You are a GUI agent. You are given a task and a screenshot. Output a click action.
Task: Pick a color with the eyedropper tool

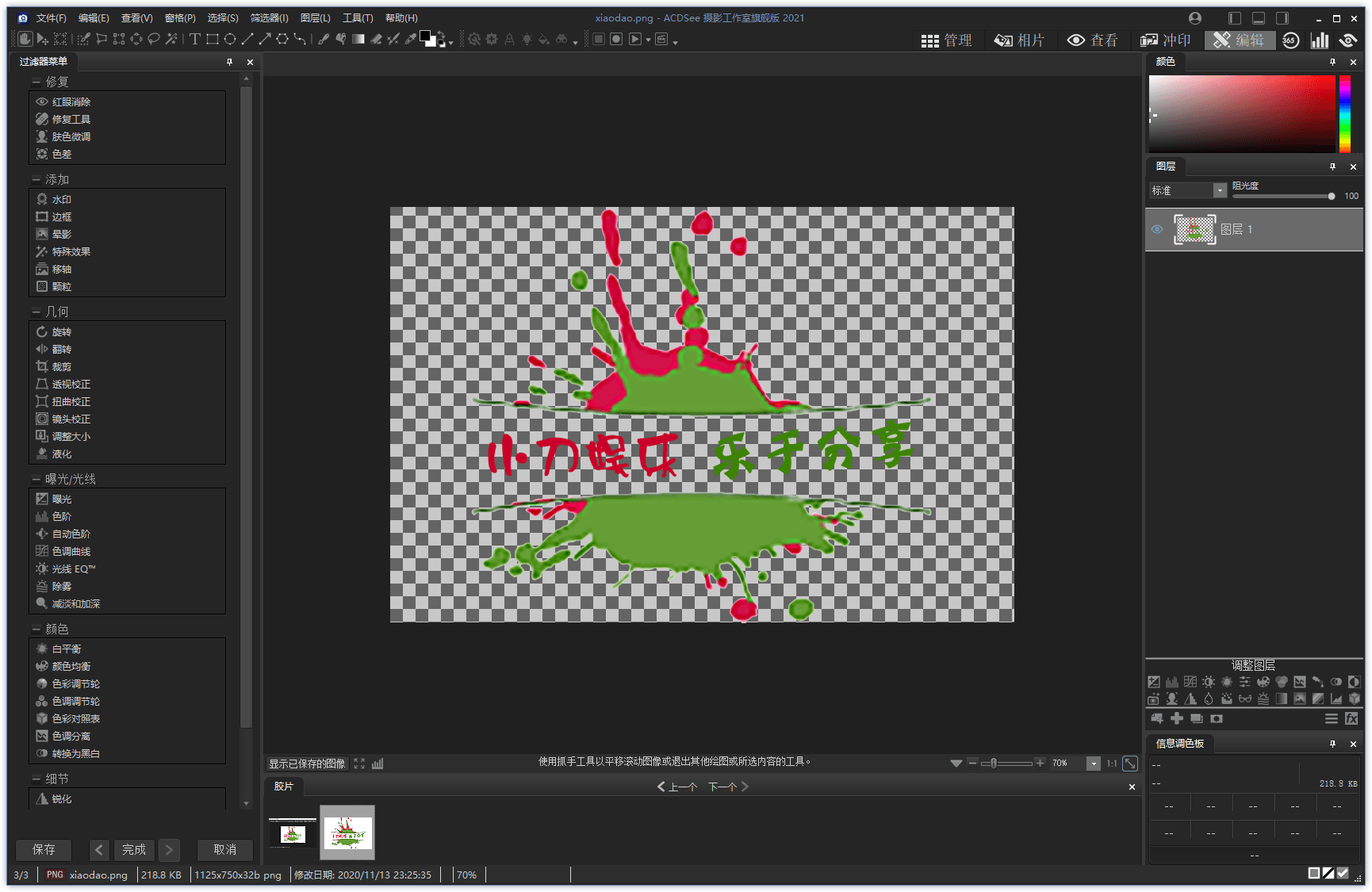coord(410,39)
